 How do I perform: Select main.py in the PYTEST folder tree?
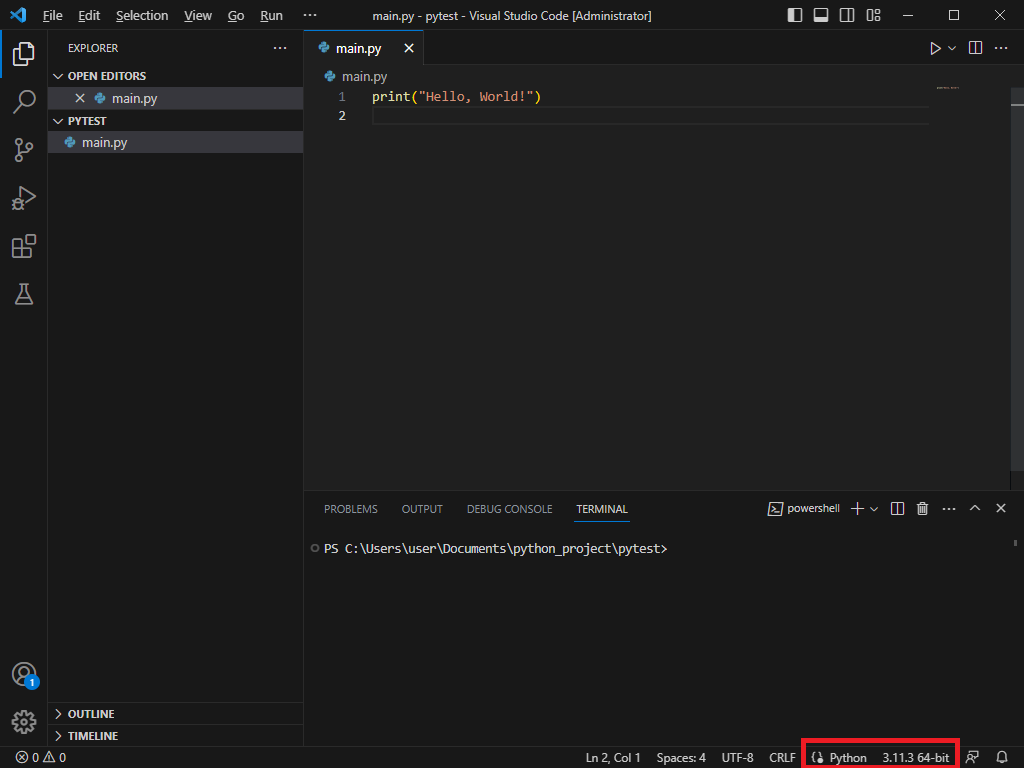(x=104, y=143)
